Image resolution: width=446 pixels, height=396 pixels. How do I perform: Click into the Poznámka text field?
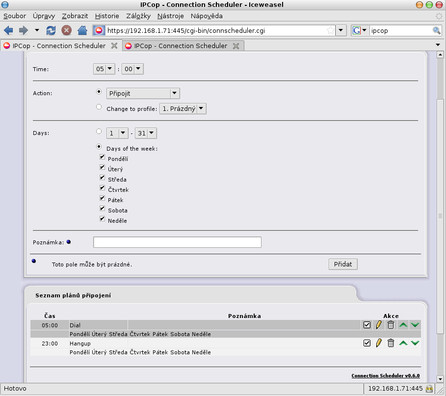point(177,242)
